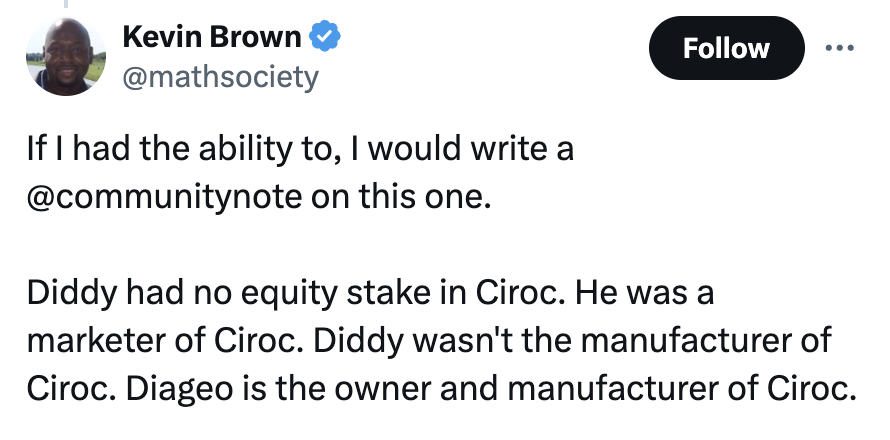Click the blue verified checkmark badge
Screen dimensions: 890x440
pyautogui.click(x=324, y=36)
